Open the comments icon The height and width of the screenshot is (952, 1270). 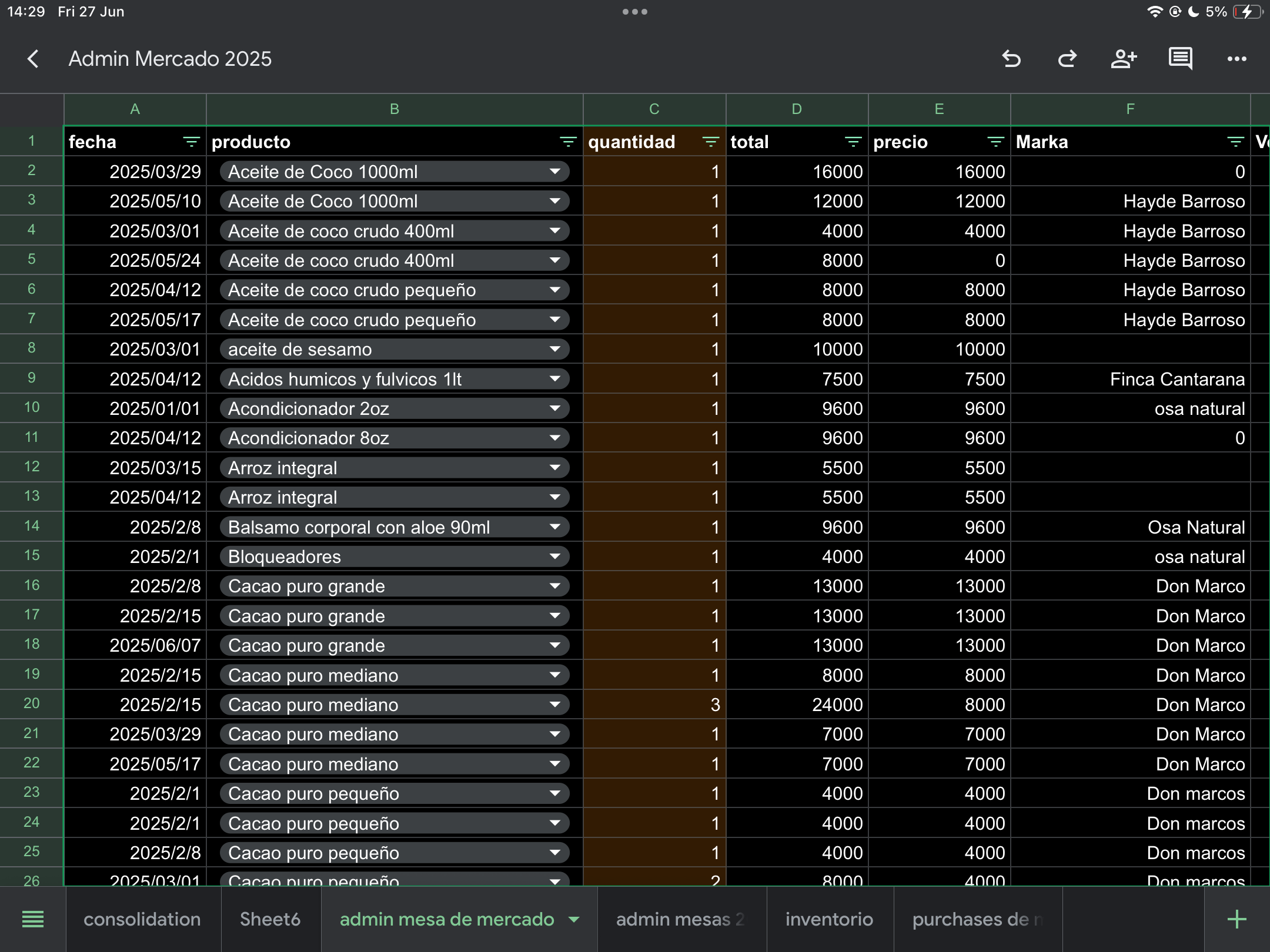pyautogui.click(x=1180, y=59)
